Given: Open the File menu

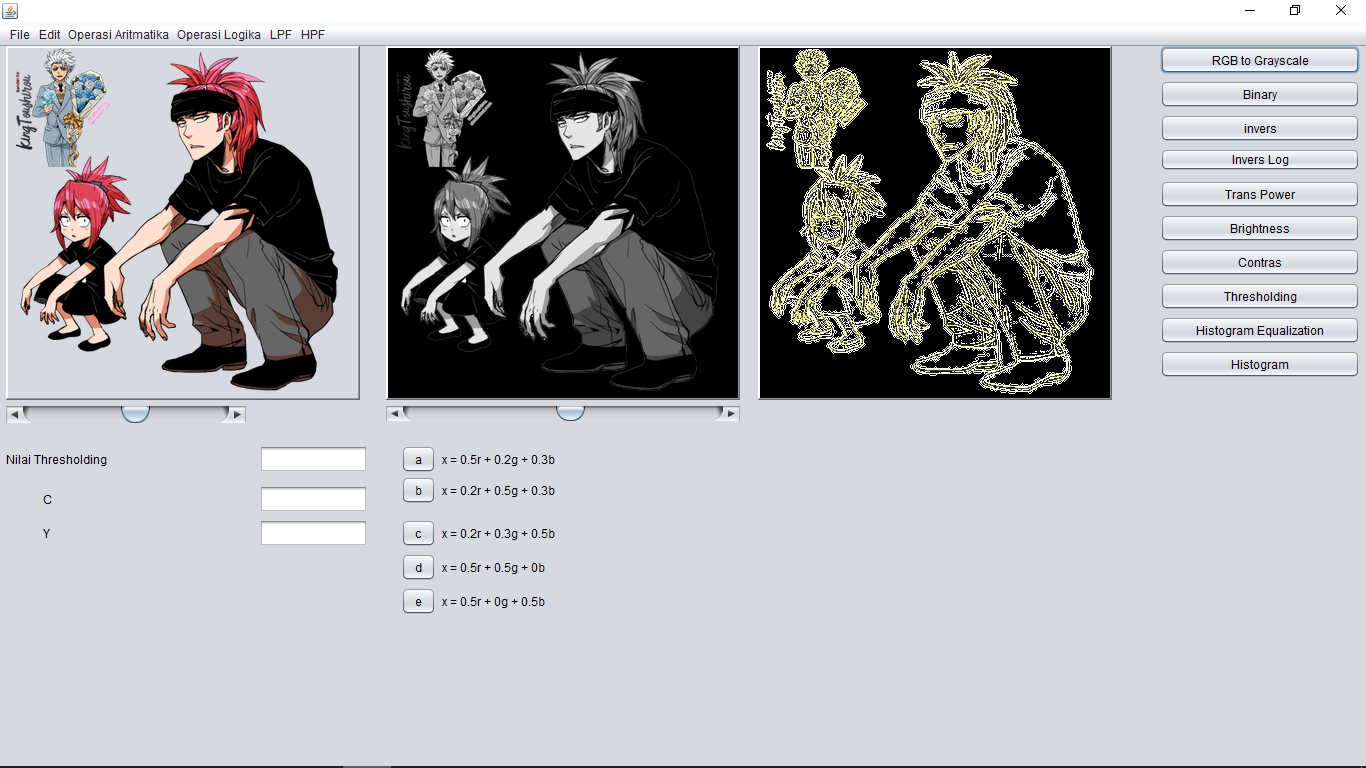Looking at the screenshot, I should [x=20, y=34].
